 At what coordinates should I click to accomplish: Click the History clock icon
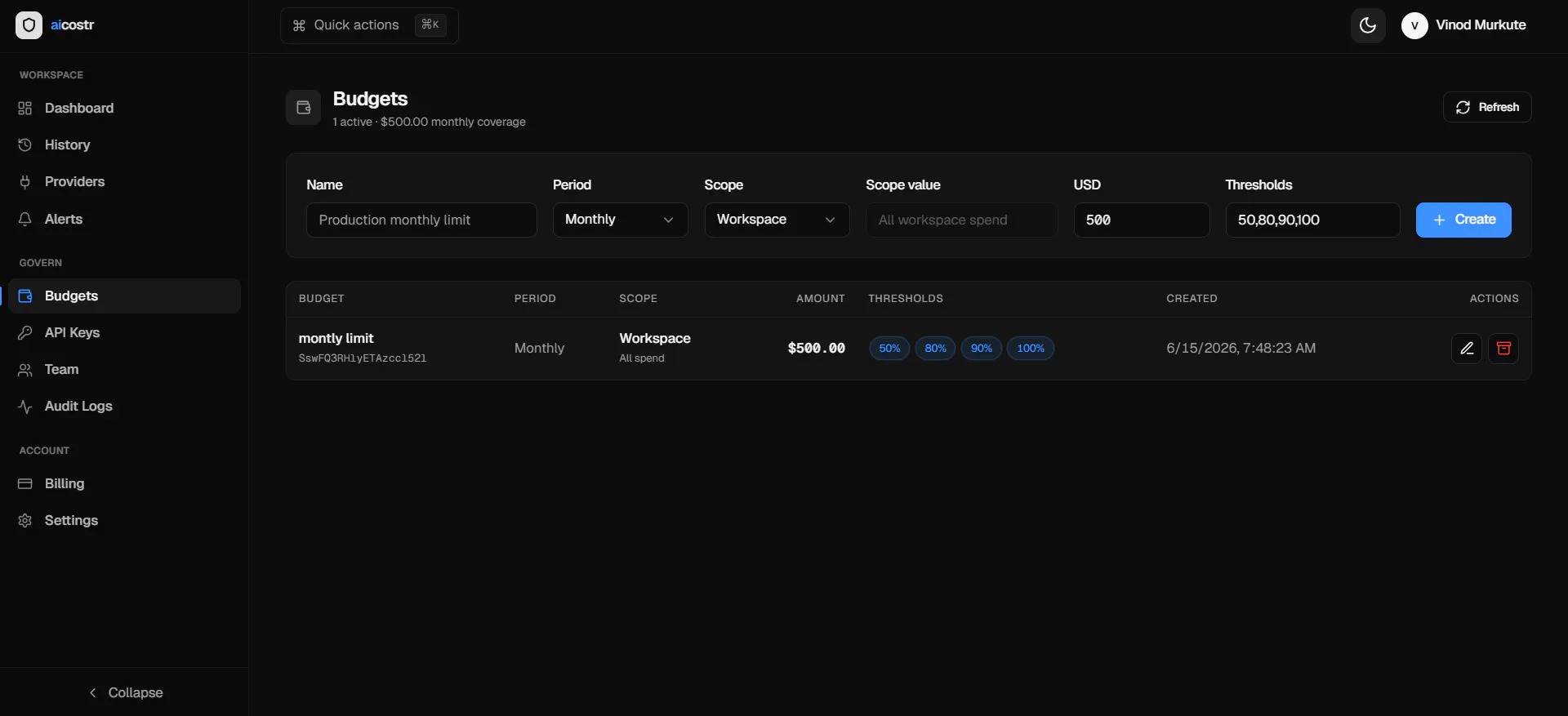pos(25,145)
